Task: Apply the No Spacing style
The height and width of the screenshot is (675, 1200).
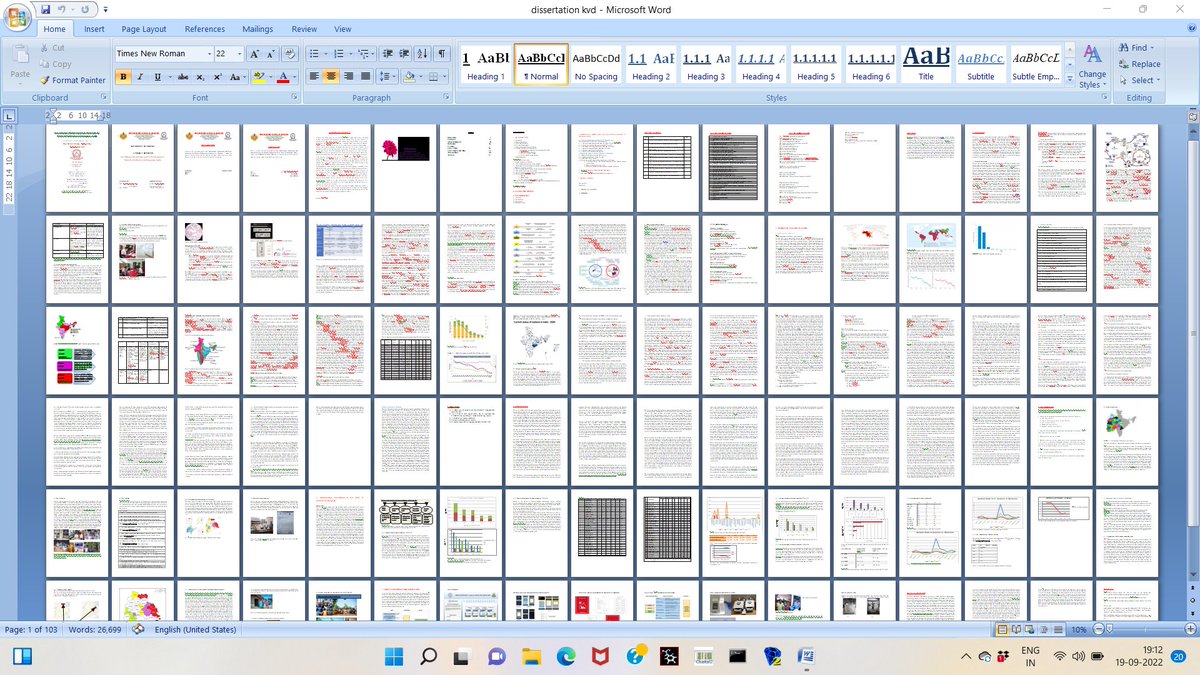Action: click(x=596, y=65)
